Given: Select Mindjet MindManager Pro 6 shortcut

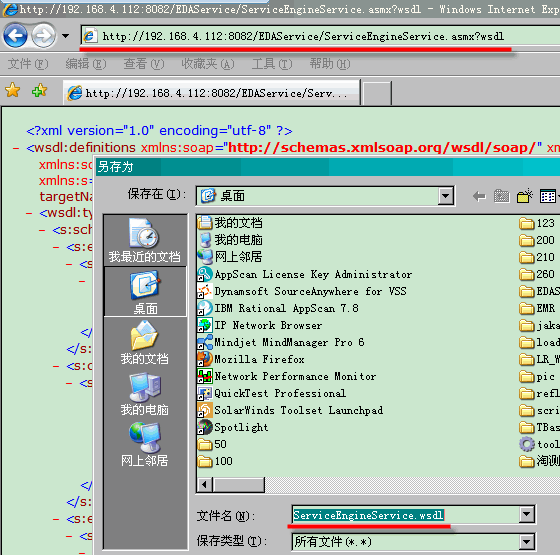Looking at the screenshot, I should click(281, 342).
